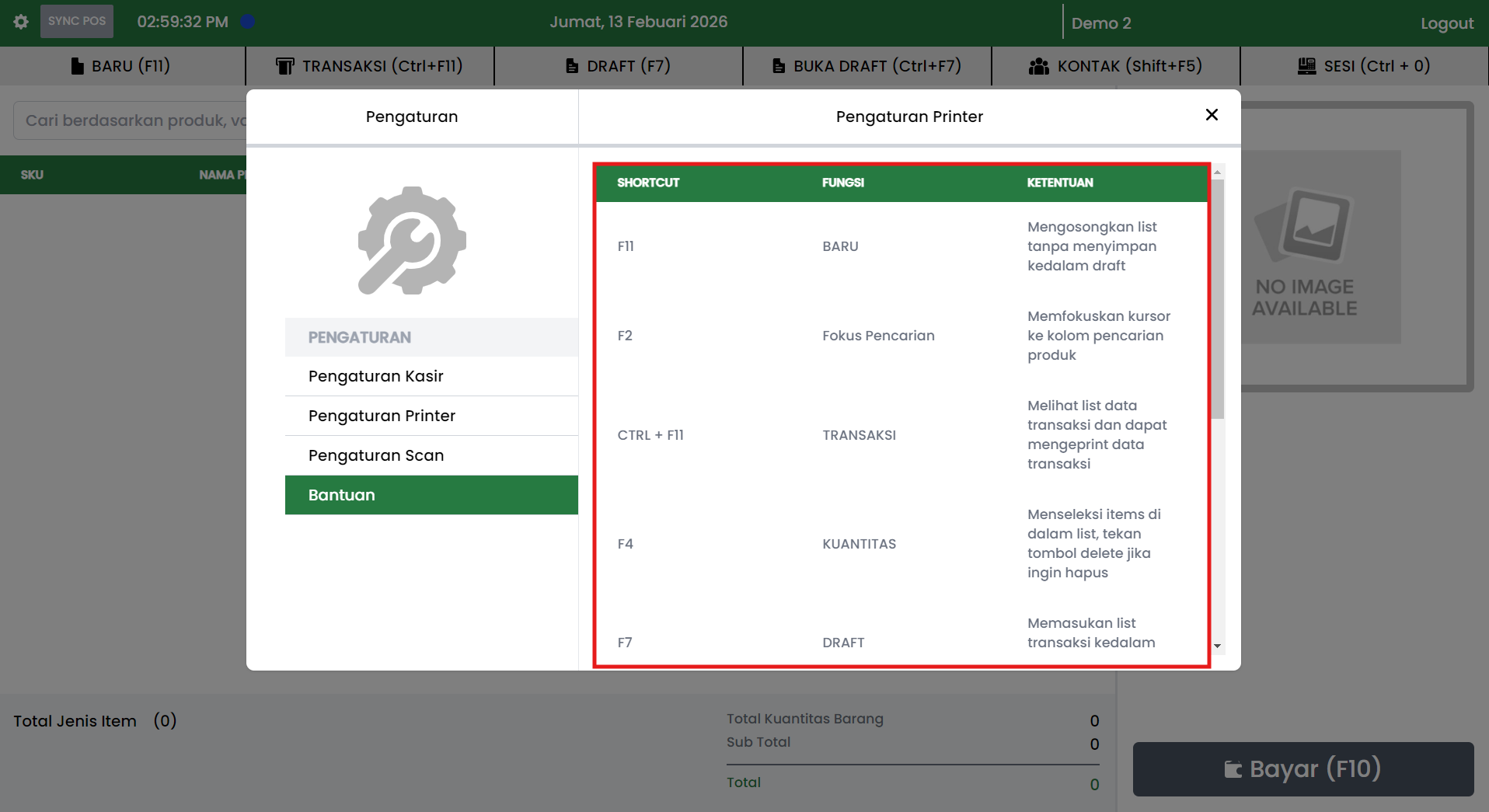Click the BUKA DRAFT document icon

click(779, 66)
